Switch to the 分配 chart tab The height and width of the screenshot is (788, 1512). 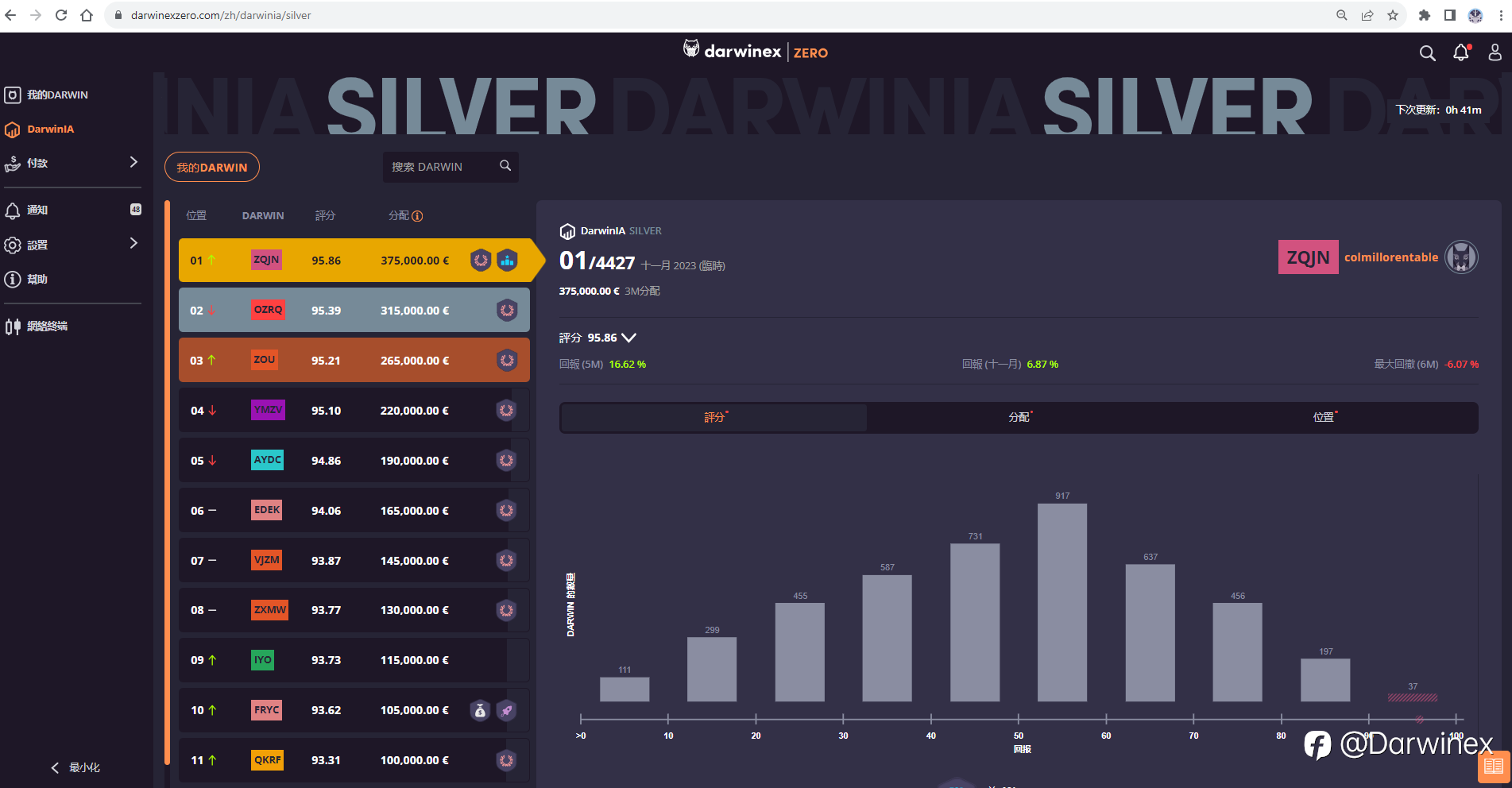point(1019,418)
